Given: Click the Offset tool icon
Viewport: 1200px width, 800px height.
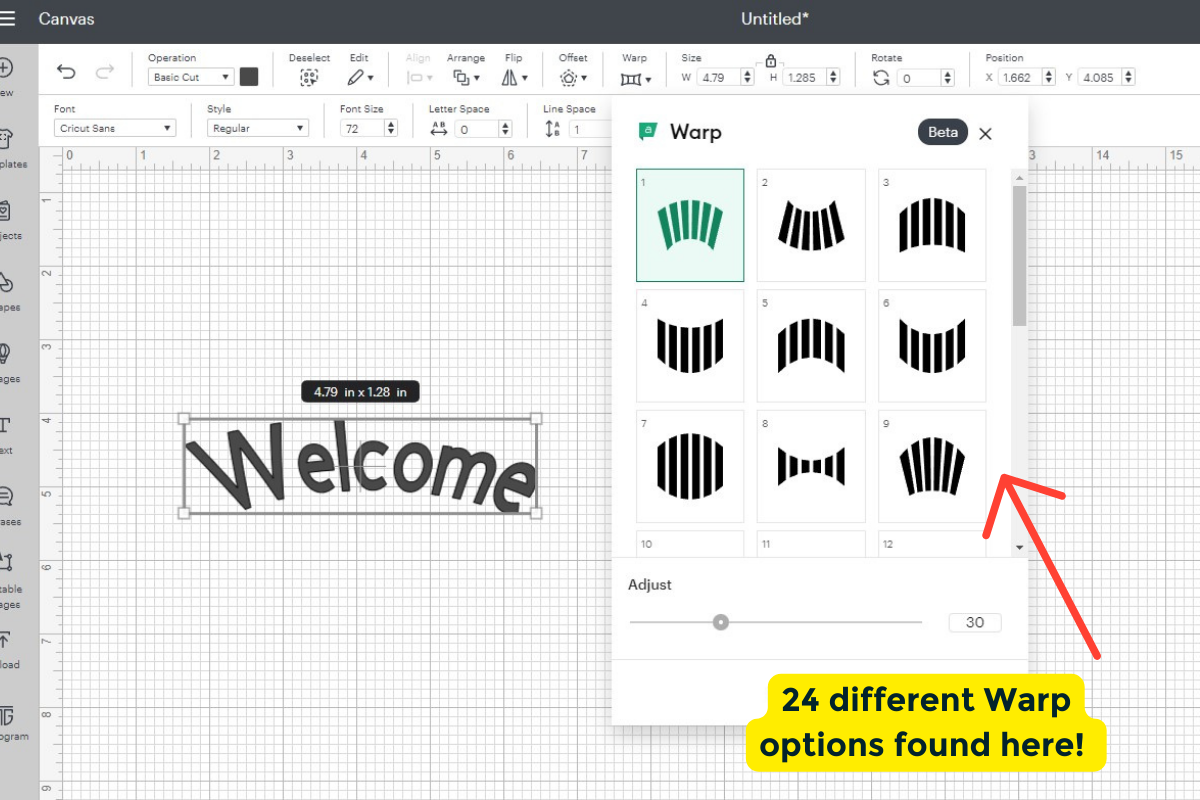Looking at the screenshot, I should coord(572,77).
